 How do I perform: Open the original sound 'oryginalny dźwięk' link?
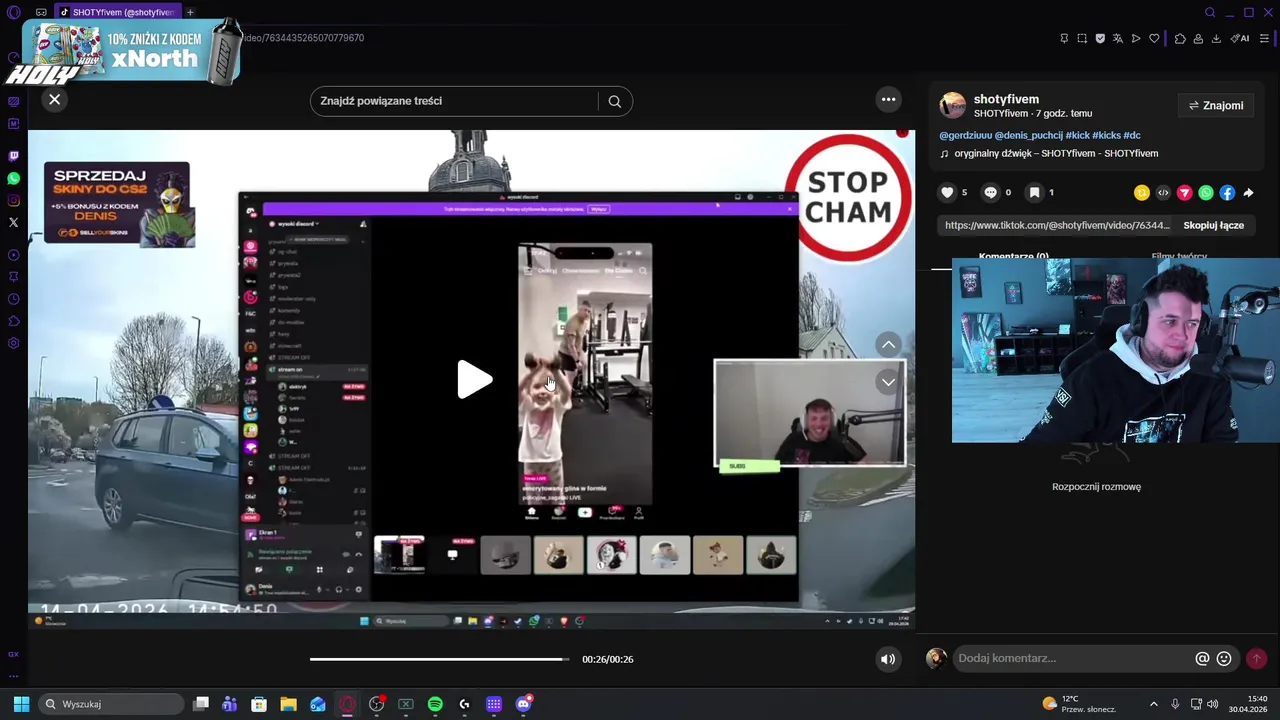pos(1056,153)
